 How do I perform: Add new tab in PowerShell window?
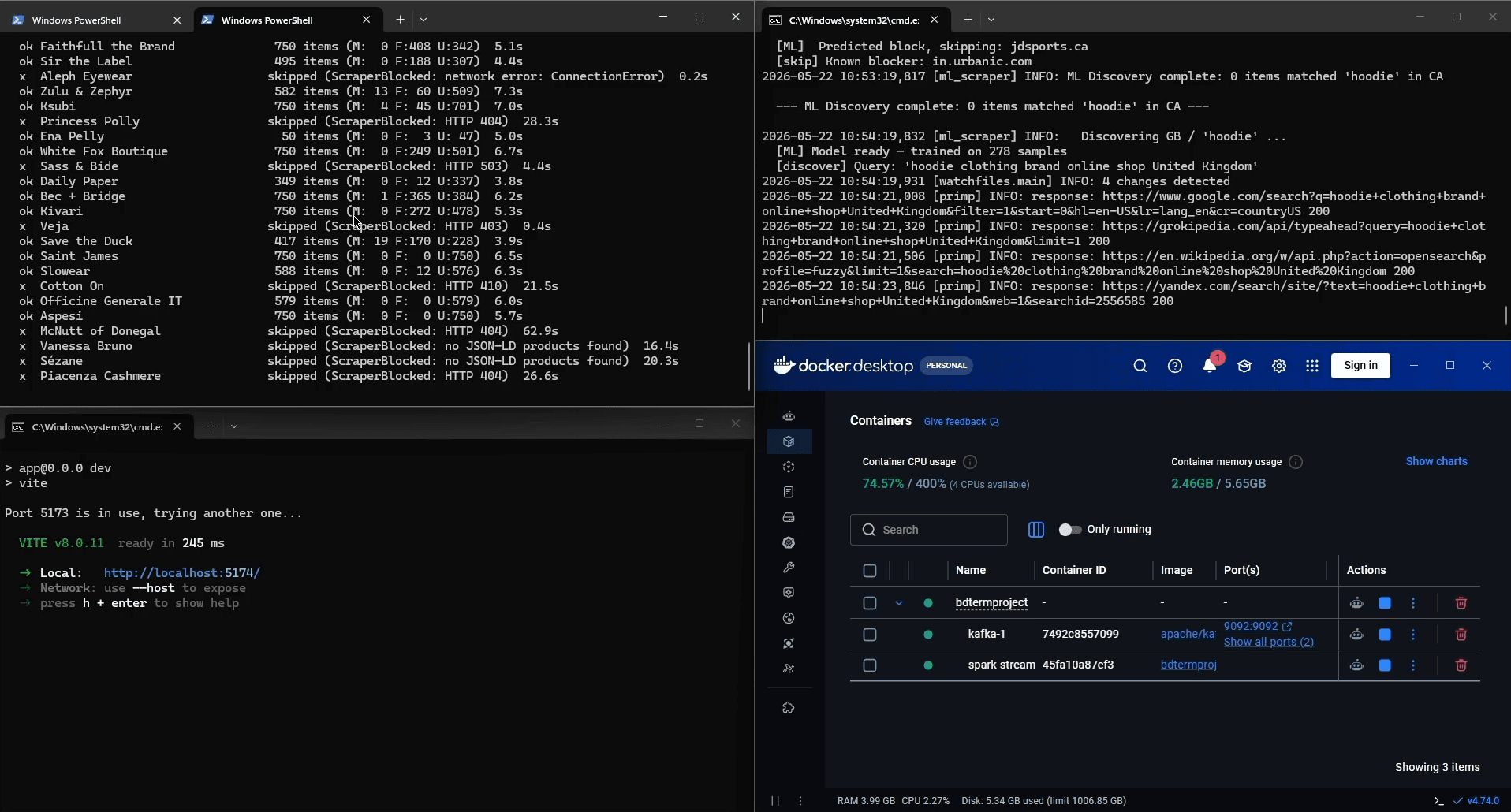pyautogui.click(x=400, y=20)
